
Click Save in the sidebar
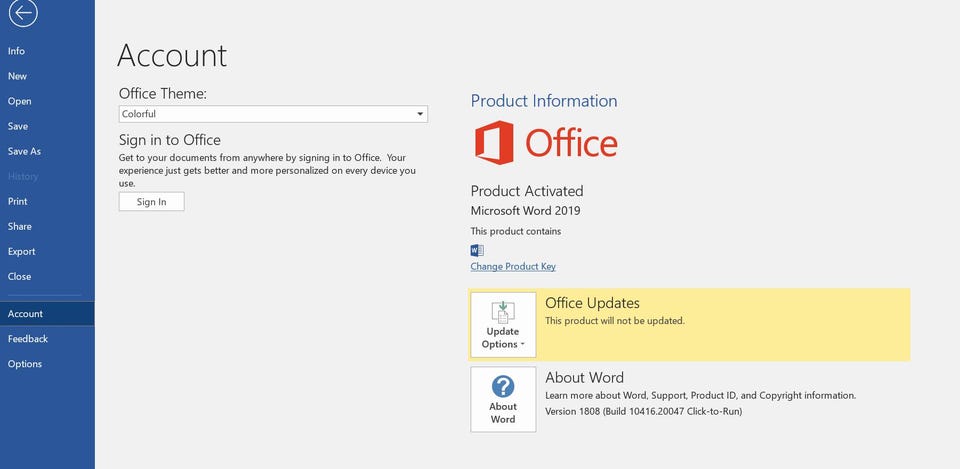click(47, 126)
